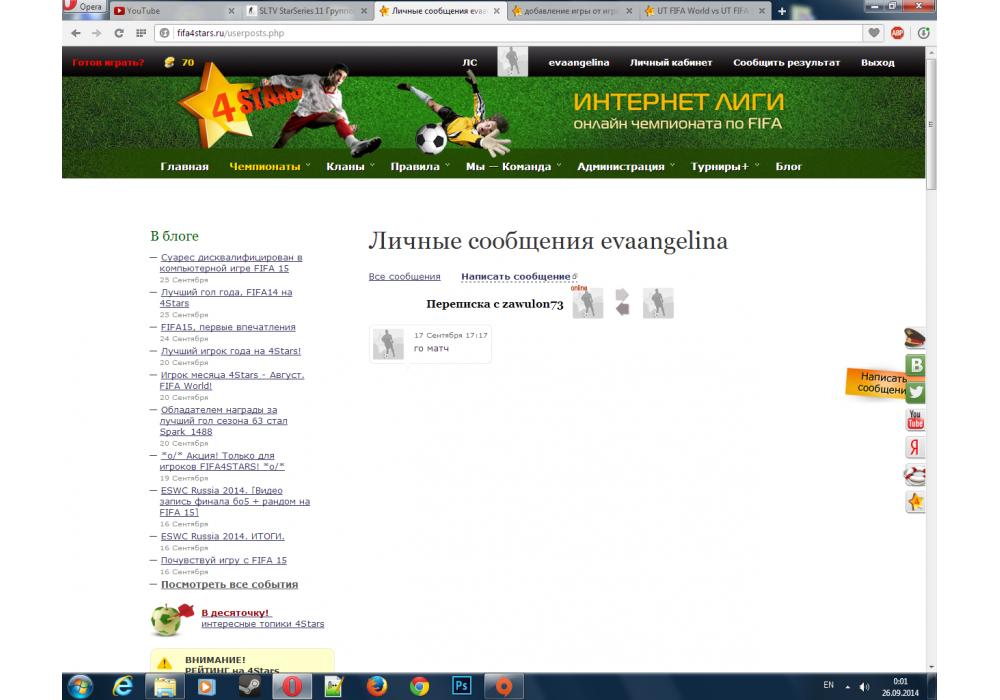Click the address bar showing fifa4stars.ru
The width and height of the screenshot is (1000, 700).
[x=500, y=32]
